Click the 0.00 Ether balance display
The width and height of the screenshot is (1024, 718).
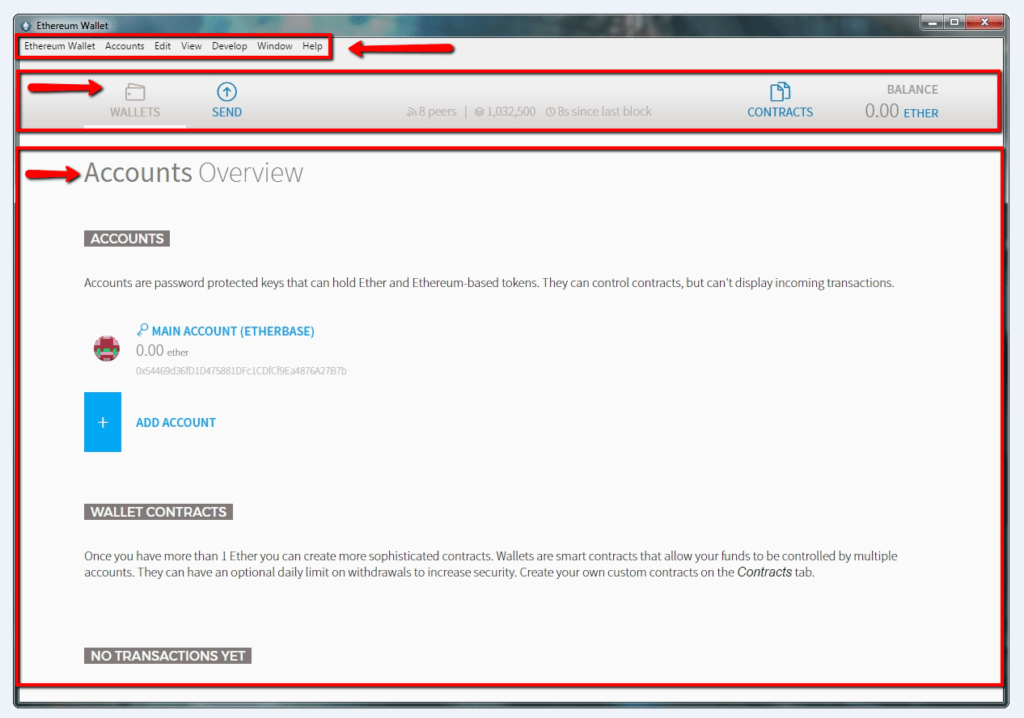[x=901, y=111]
